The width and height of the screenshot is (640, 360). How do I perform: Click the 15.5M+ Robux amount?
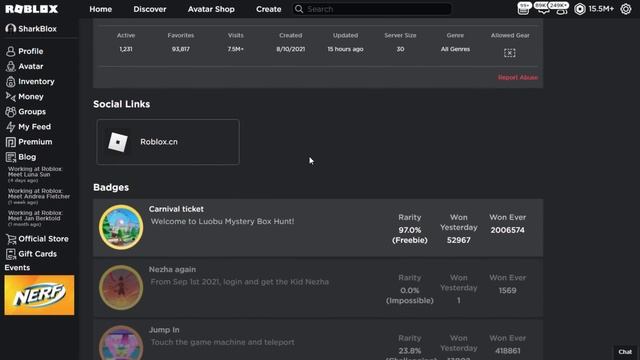click(601, 9)
